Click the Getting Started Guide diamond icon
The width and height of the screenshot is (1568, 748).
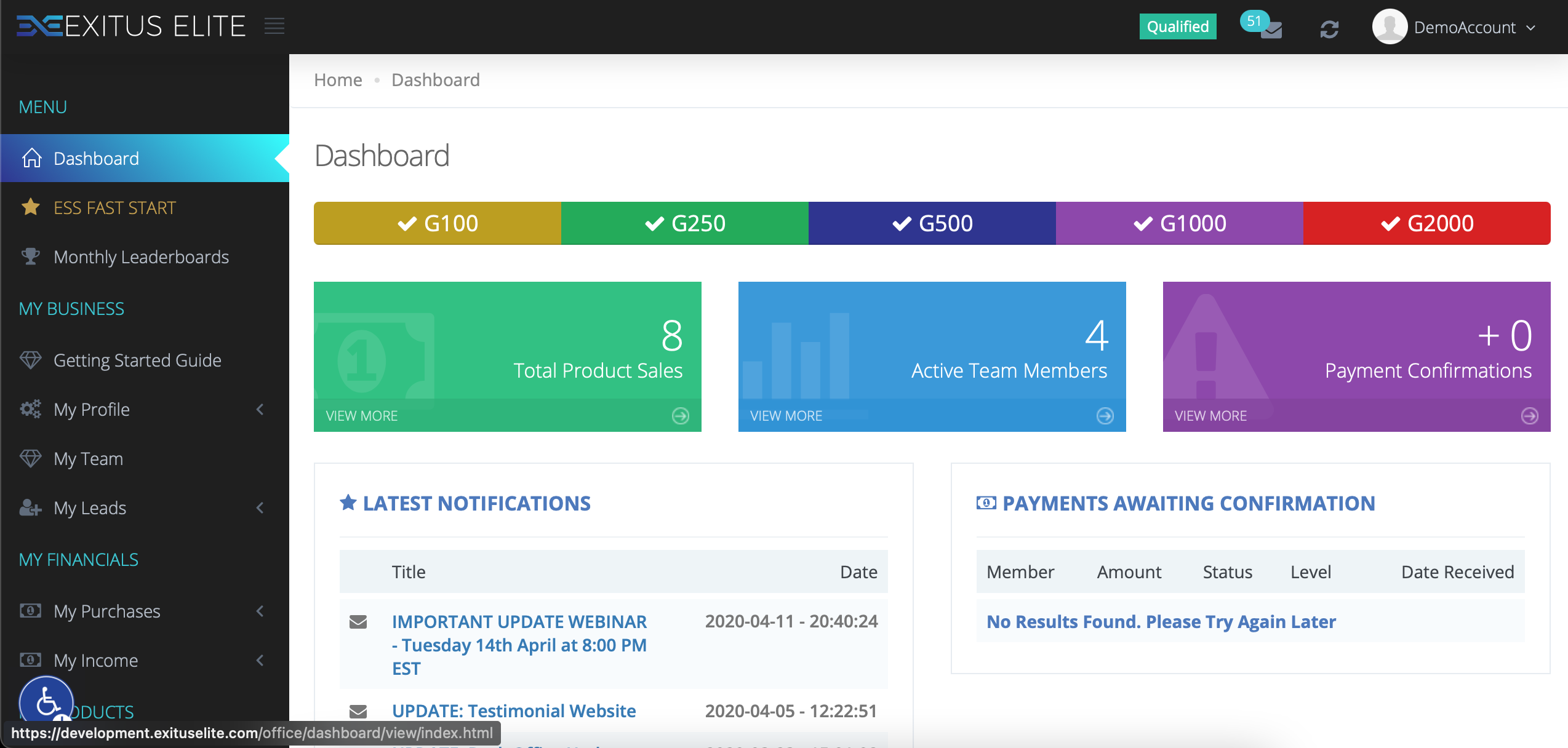[31, 359]
